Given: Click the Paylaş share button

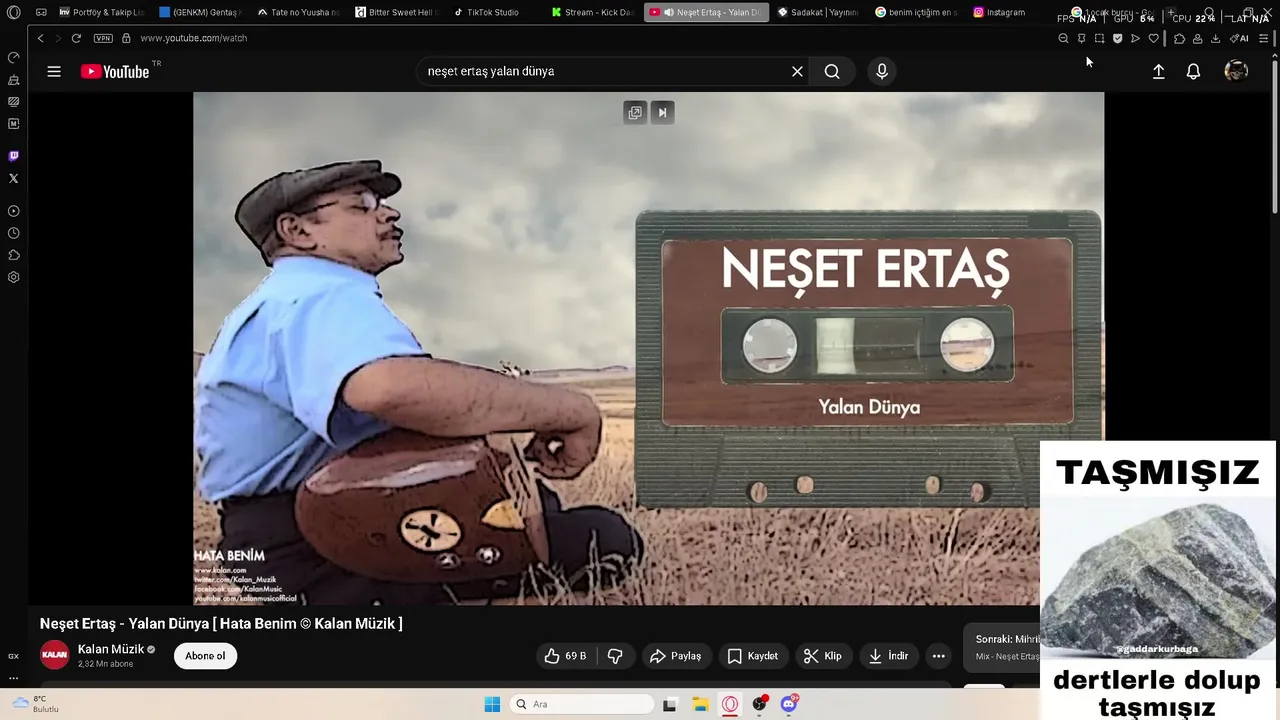Looking at the screenshot, I should click(x=676, y=656).
